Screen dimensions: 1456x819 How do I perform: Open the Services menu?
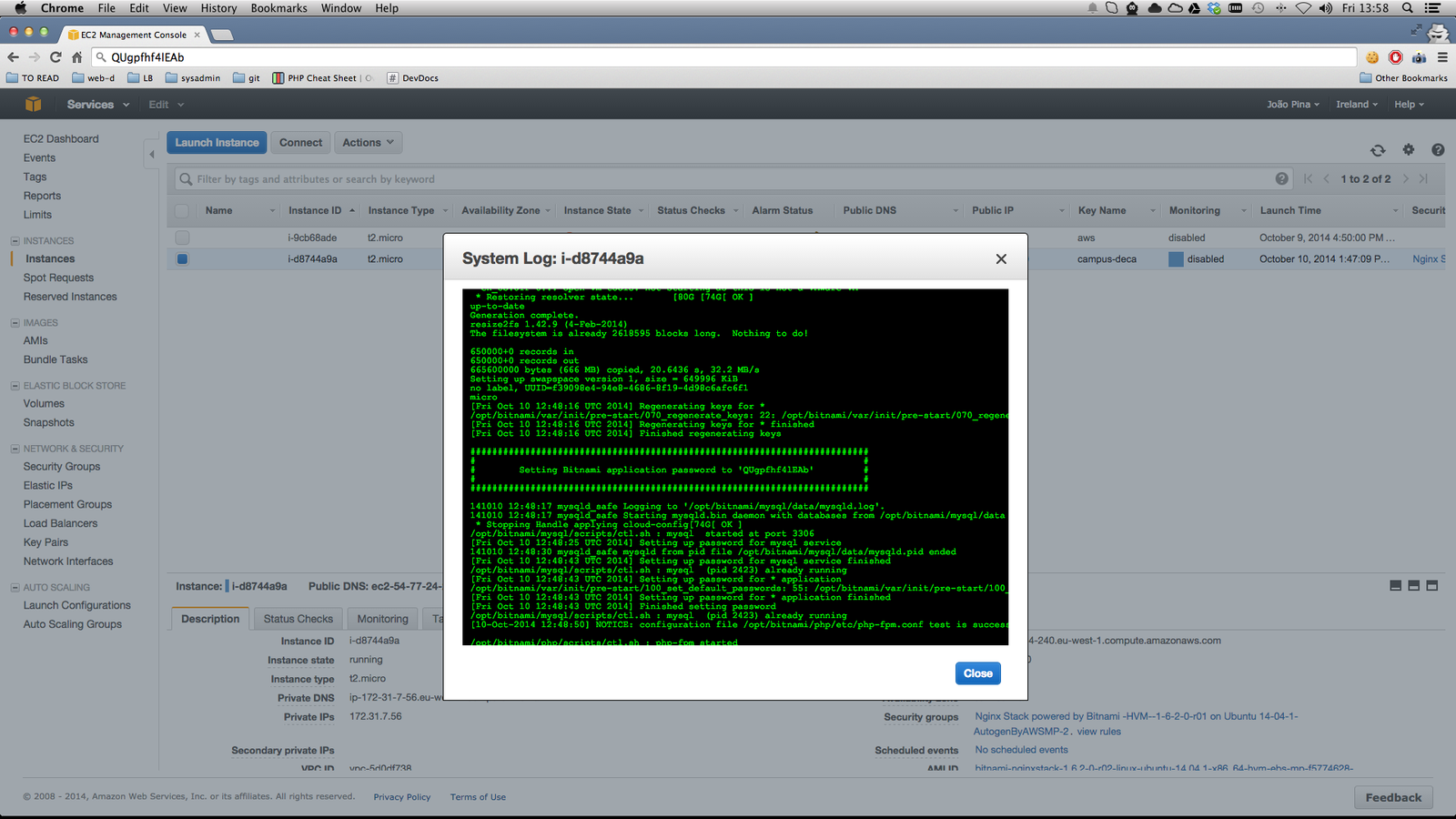(x=97, y=105)
